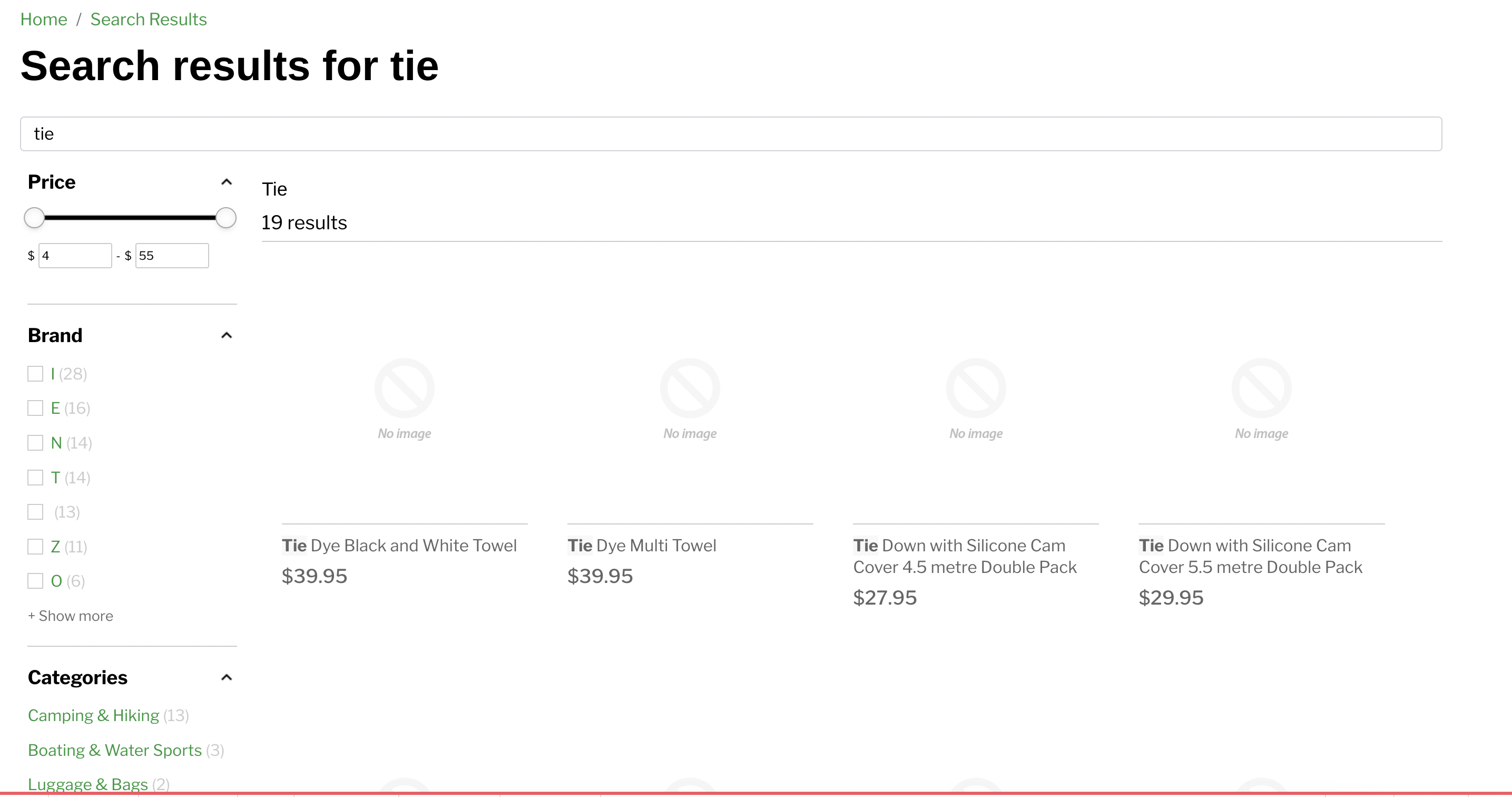Check the brand I checkbox
This screenshot has width=1512, height=797.
pyautogui.click(x=35, y=374)
